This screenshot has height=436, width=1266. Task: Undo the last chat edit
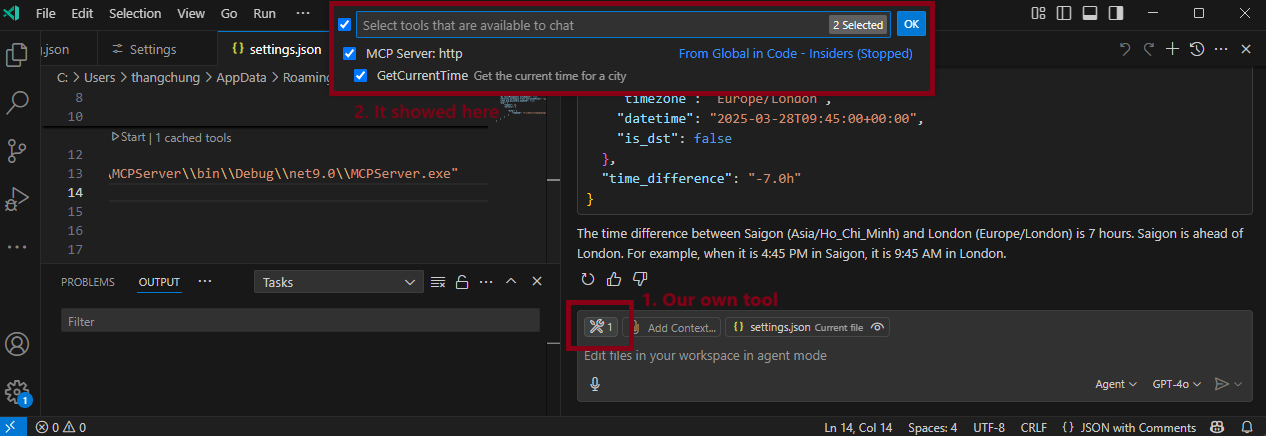pyautogui.click(x=1124, y=49)
